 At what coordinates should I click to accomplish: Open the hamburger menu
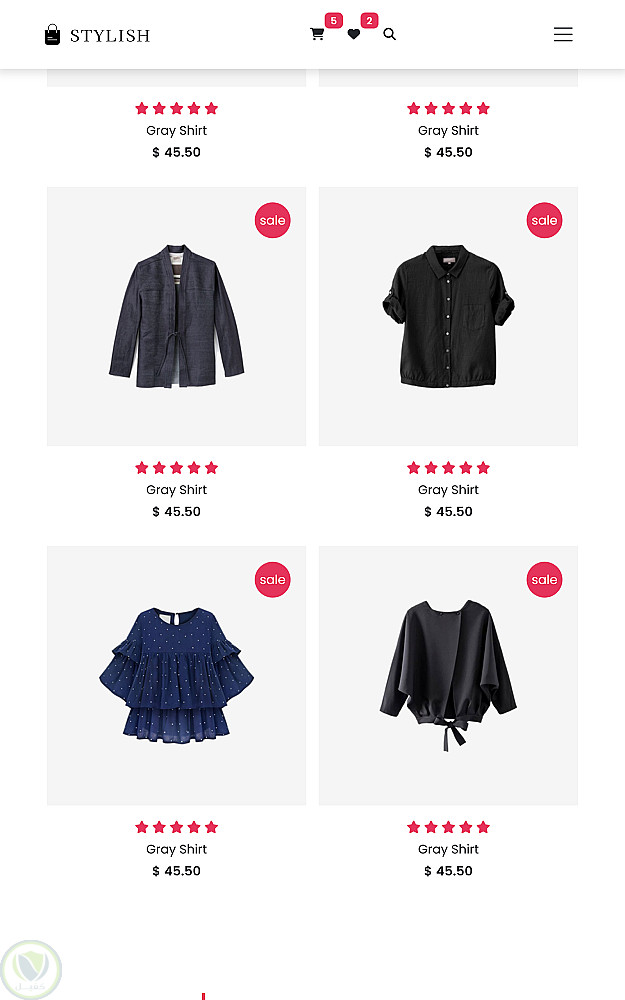point(563,34)
